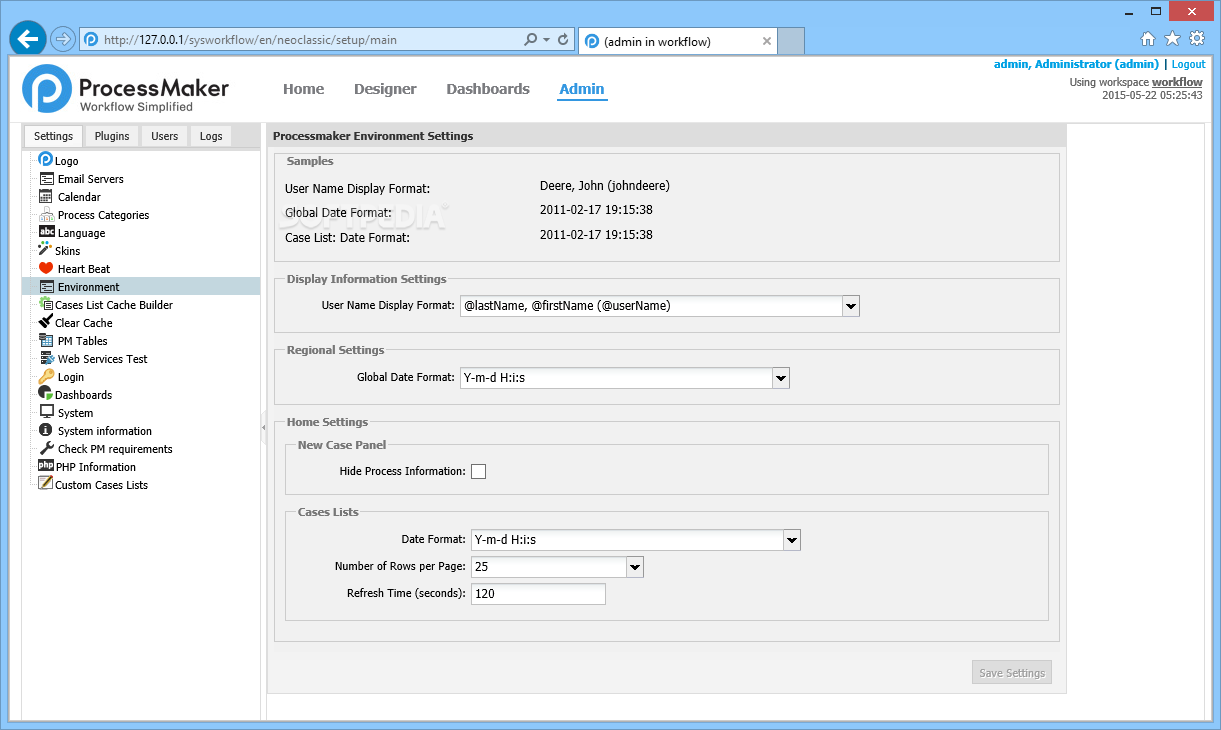
Task: Open the Number of Rows per Page dropdown
Action: tap(635, 567)
